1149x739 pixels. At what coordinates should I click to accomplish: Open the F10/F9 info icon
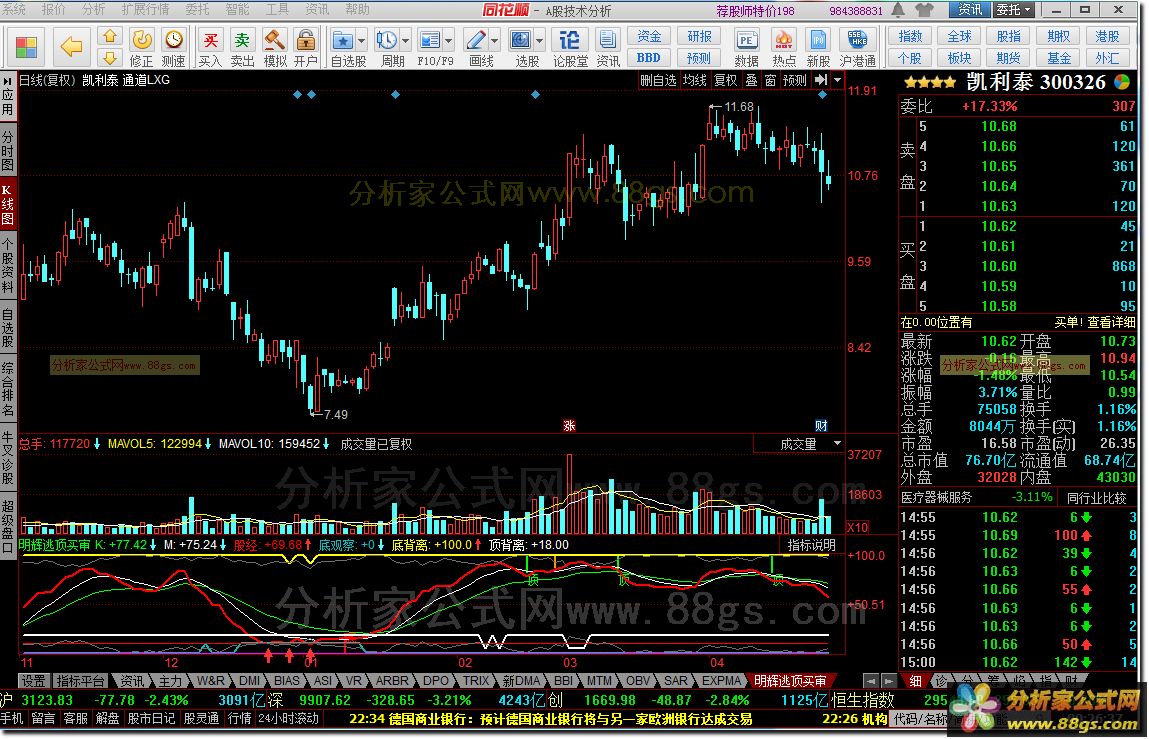430,40
